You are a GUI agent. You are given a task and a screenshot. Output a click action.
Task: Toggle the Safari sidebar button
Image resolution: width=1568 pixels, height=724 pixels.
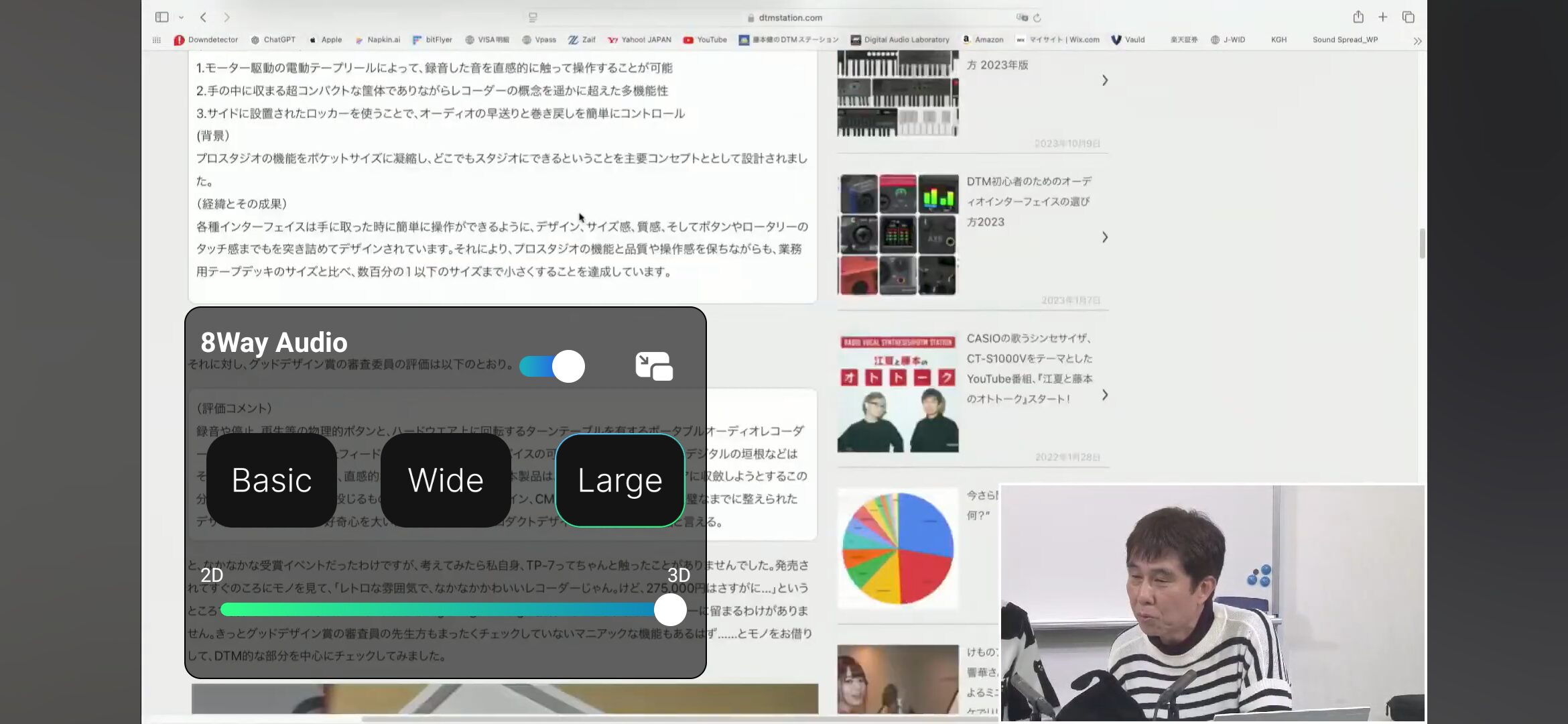[161, 17]
